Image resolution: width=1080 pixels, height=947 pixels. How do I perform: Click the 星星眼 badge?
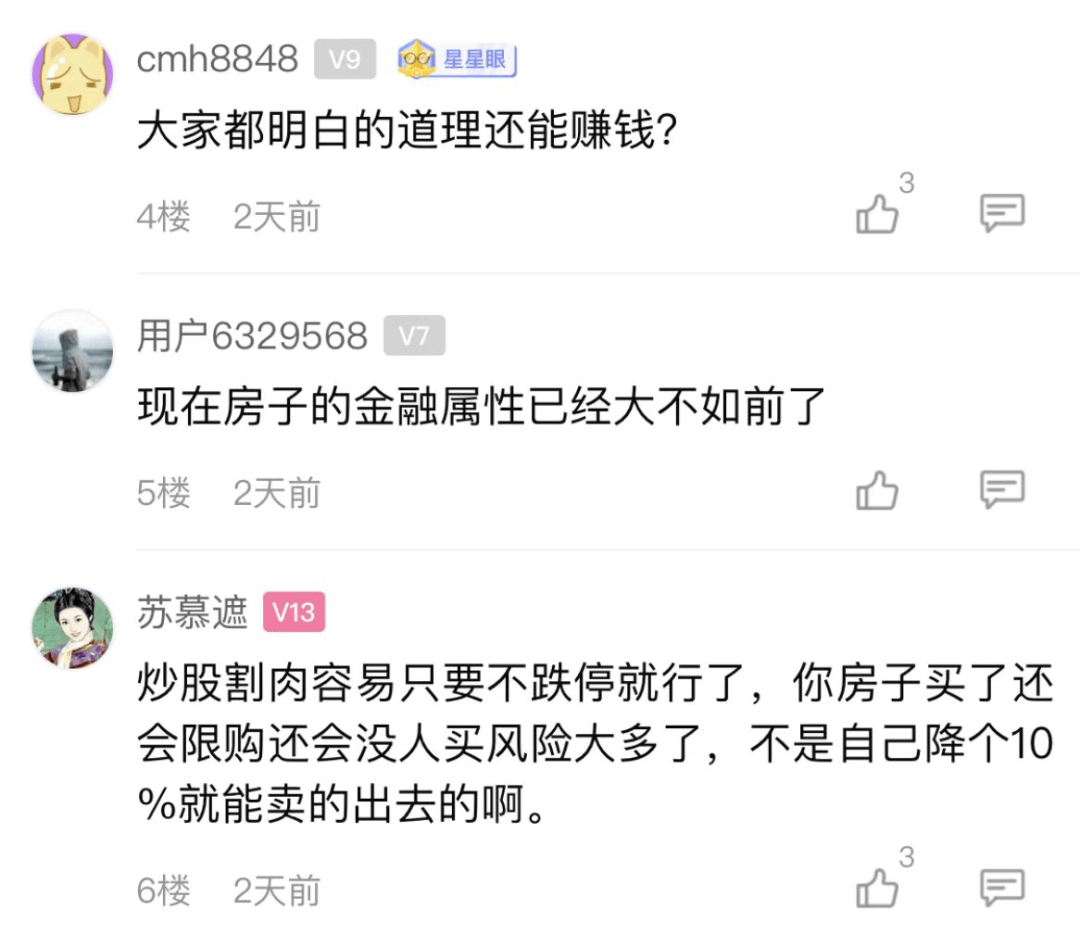point(456,60)
